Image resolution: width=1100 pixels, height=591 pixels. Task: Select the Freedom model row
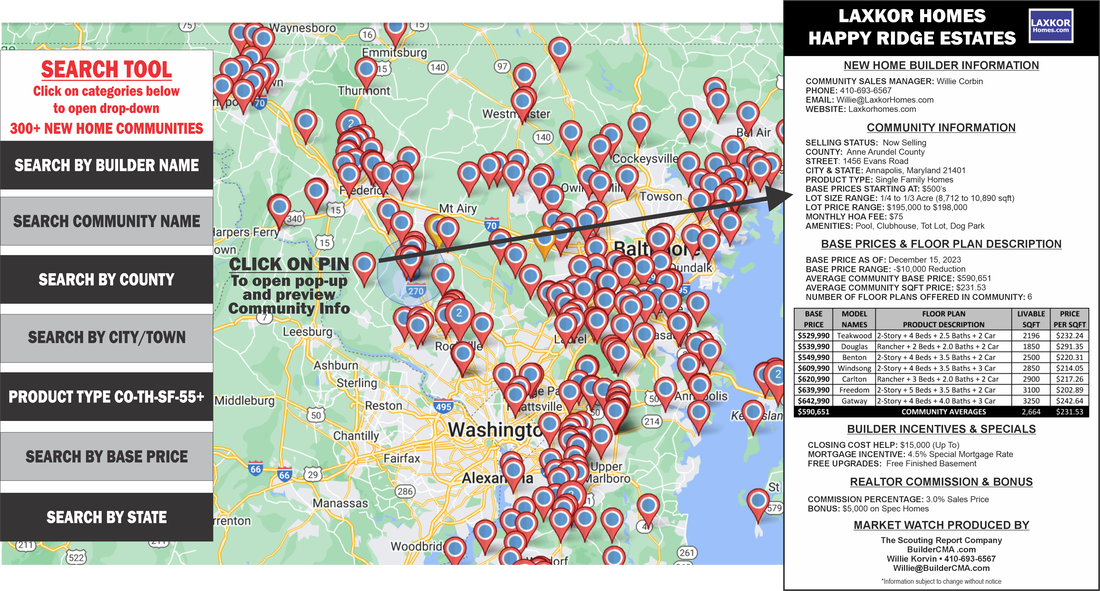tap(941, 390)
